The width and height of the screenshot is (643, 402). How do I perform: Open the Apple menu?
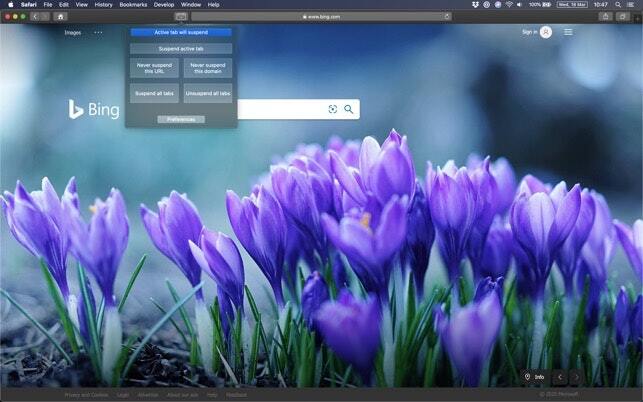(11, 5)
